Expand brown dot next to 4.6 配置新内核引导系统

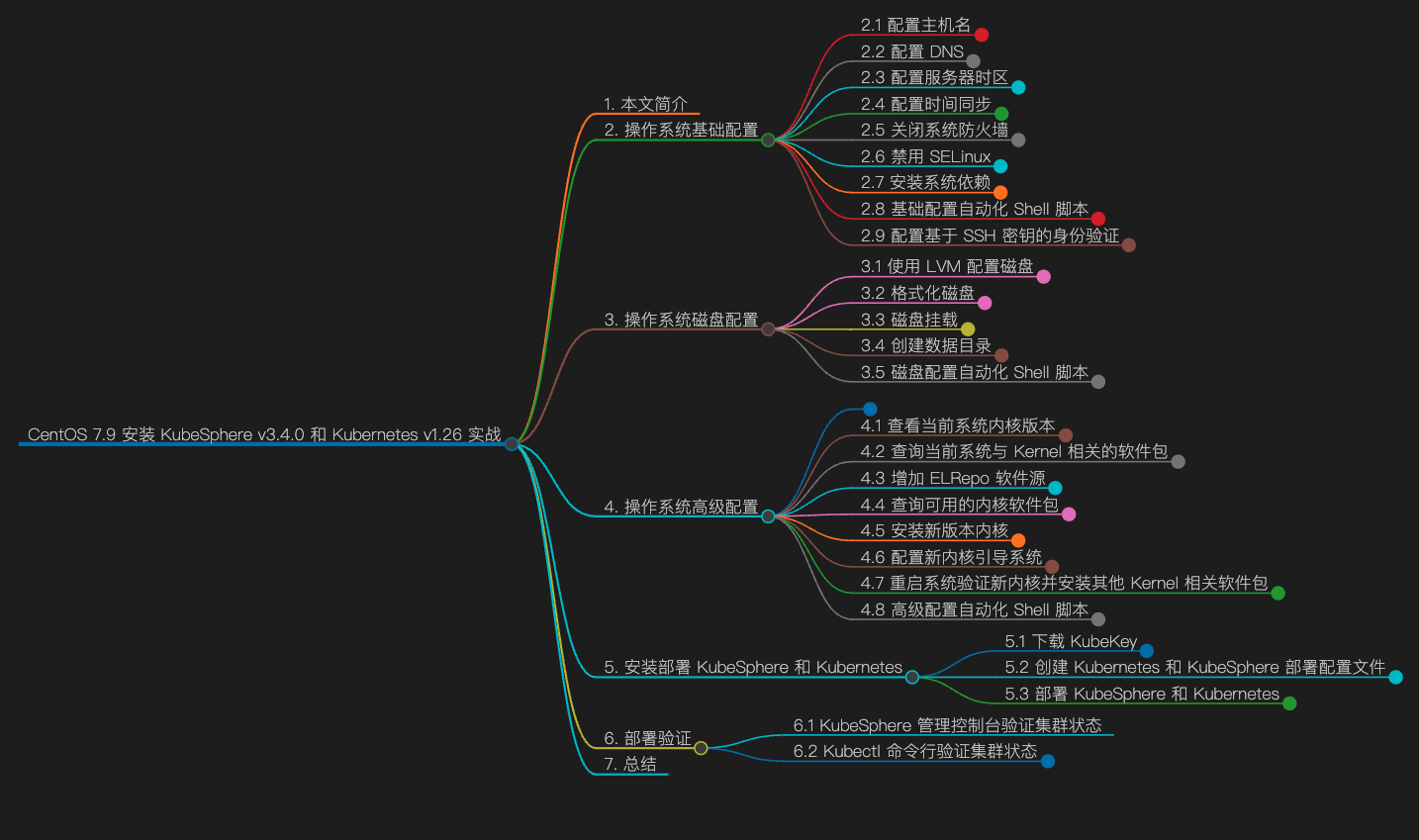pyautogui.click(x=1052, y=567)
